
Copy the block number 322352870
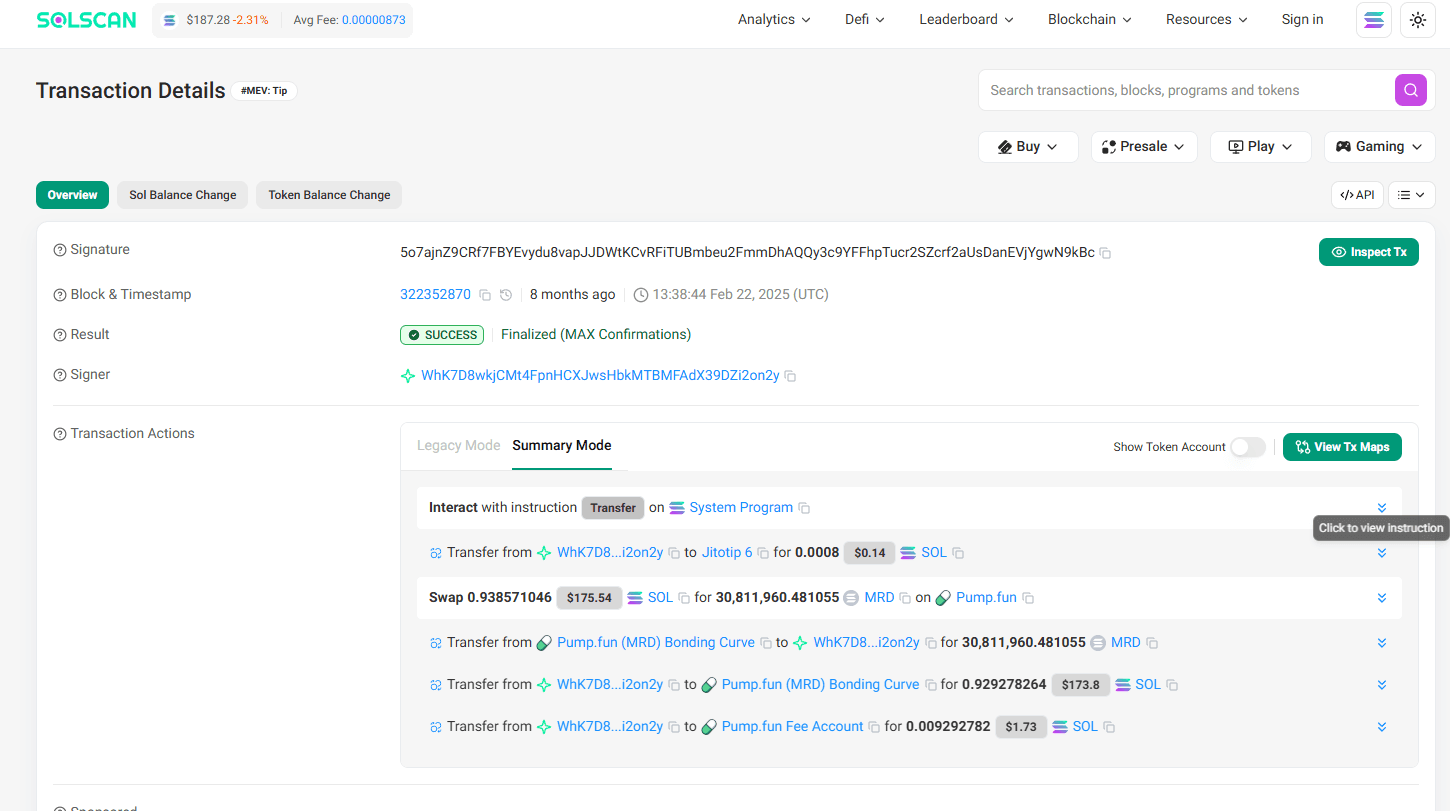485,294
